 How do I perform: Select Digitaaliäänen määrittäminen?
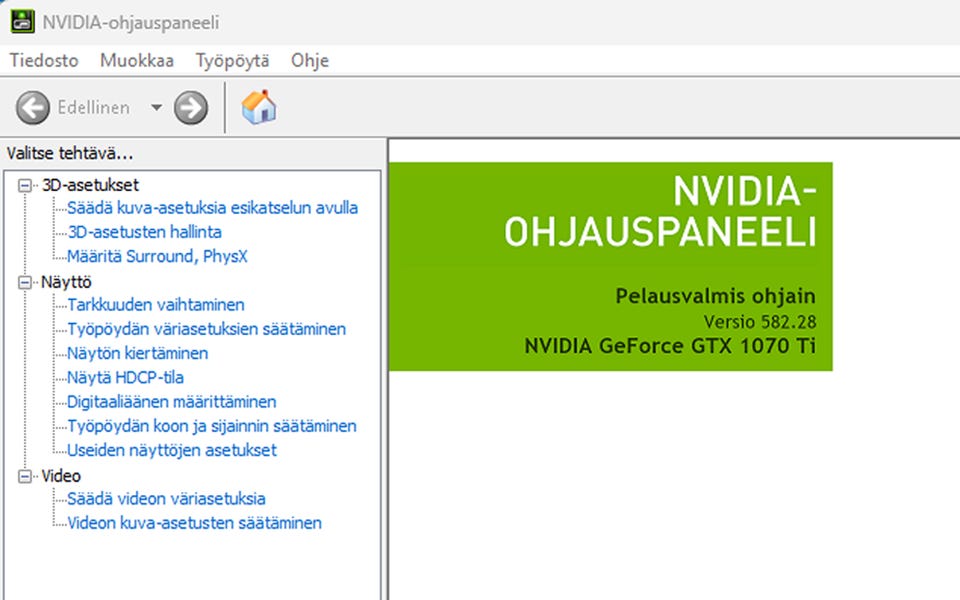tap(172, 402)
